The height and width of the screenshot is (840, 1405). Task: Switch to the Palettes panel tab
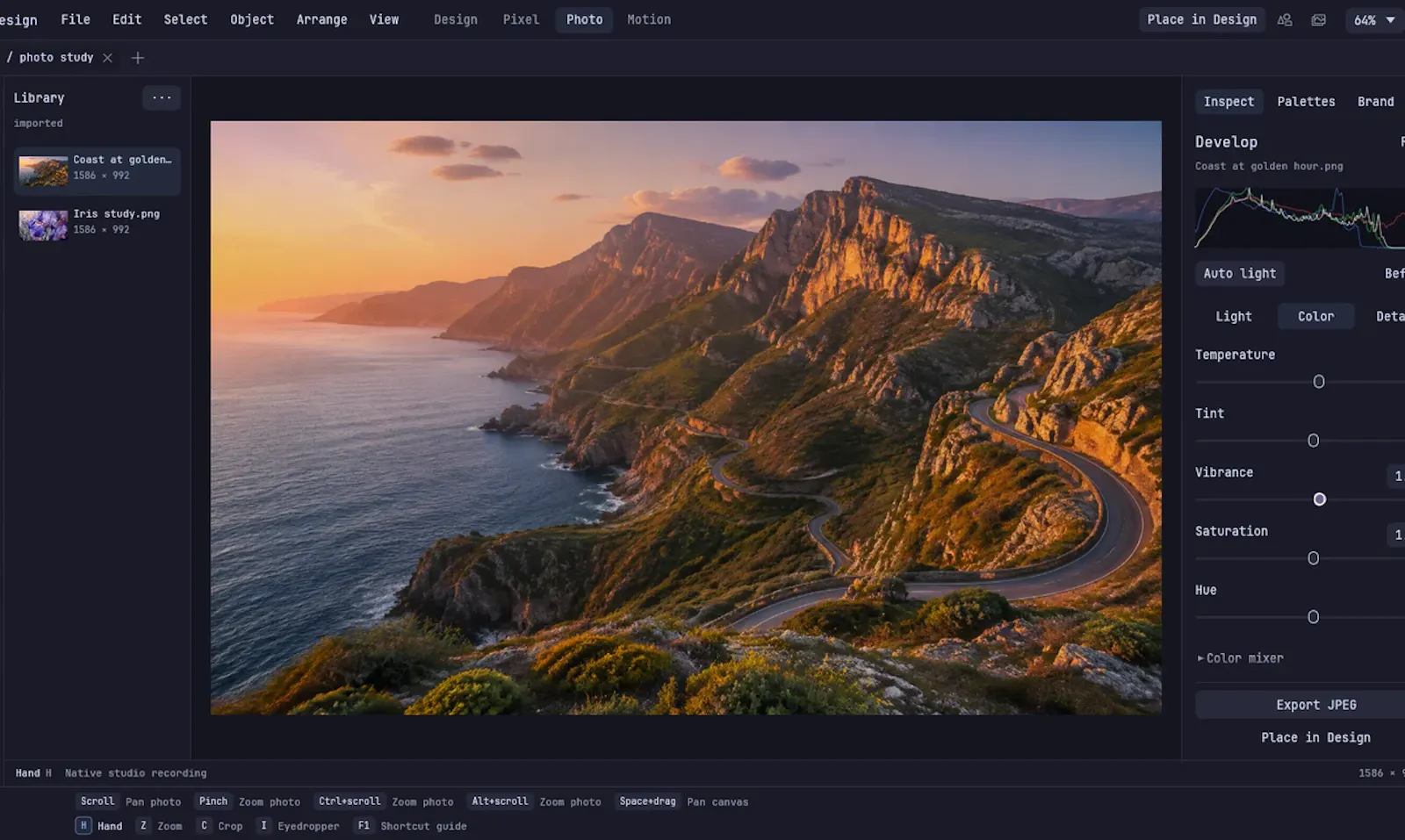click(1306, 102)
